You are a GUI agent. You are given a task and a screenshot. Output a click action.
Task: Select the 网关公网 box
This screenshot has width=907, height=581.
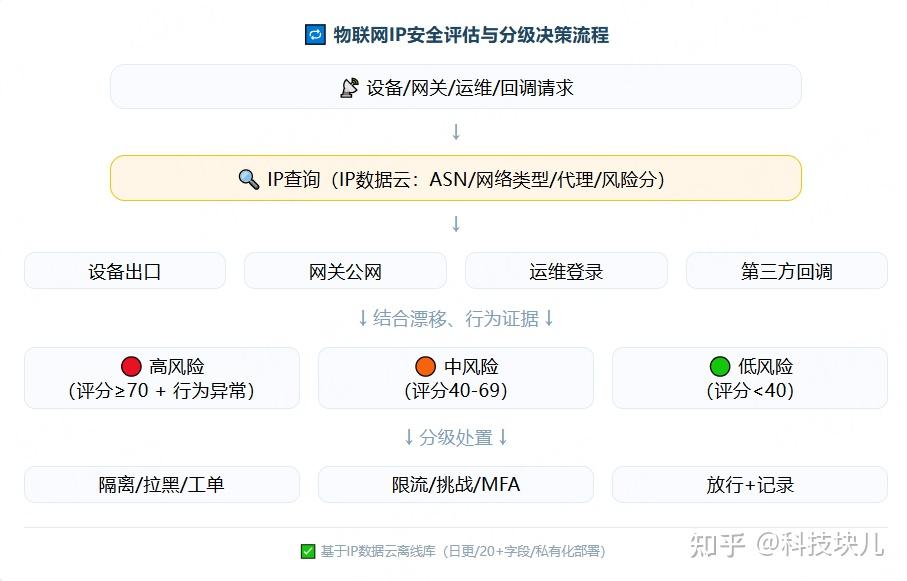(345, 271)
